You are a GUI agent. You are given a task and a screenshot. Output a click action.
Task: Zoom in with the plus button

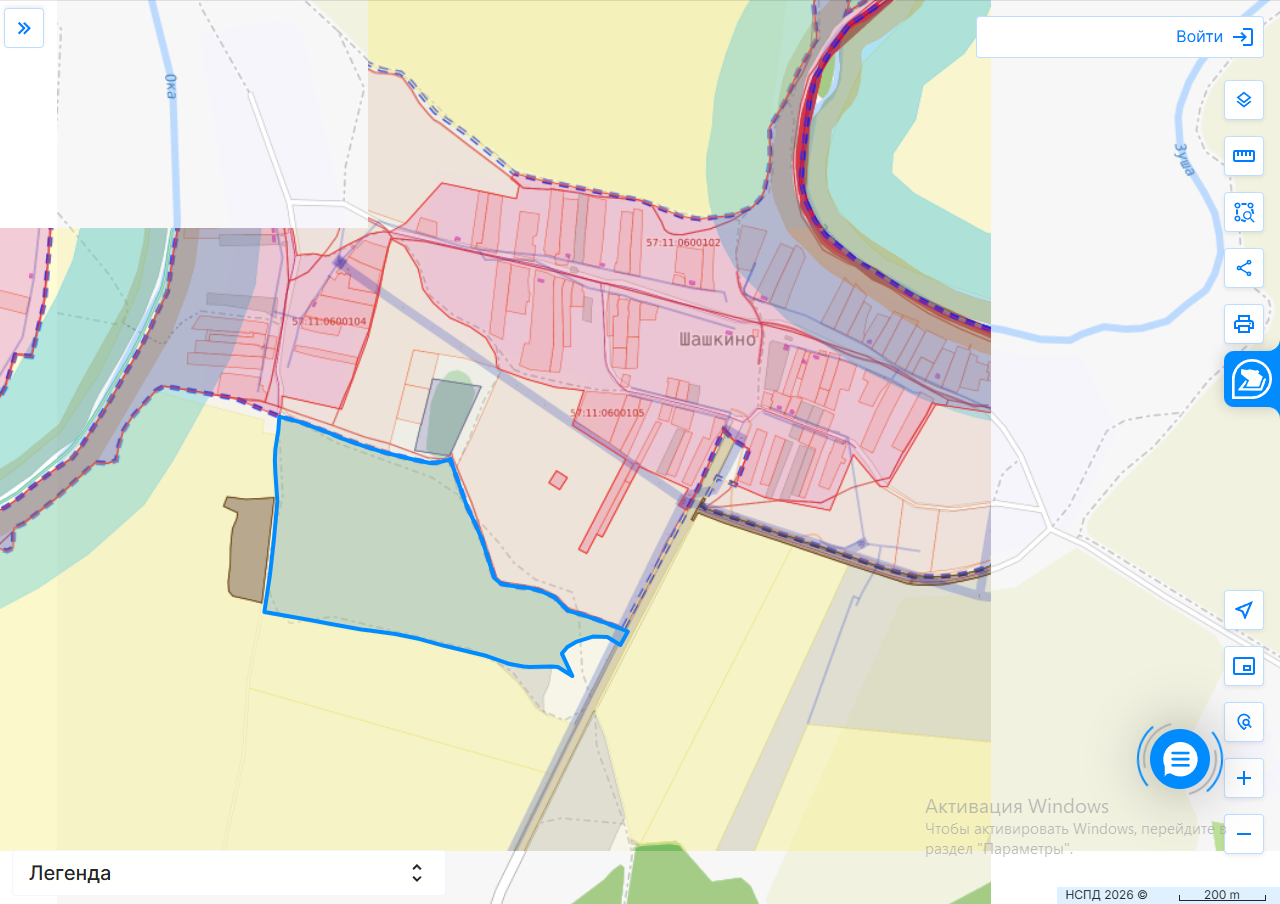pos(1244,778)
